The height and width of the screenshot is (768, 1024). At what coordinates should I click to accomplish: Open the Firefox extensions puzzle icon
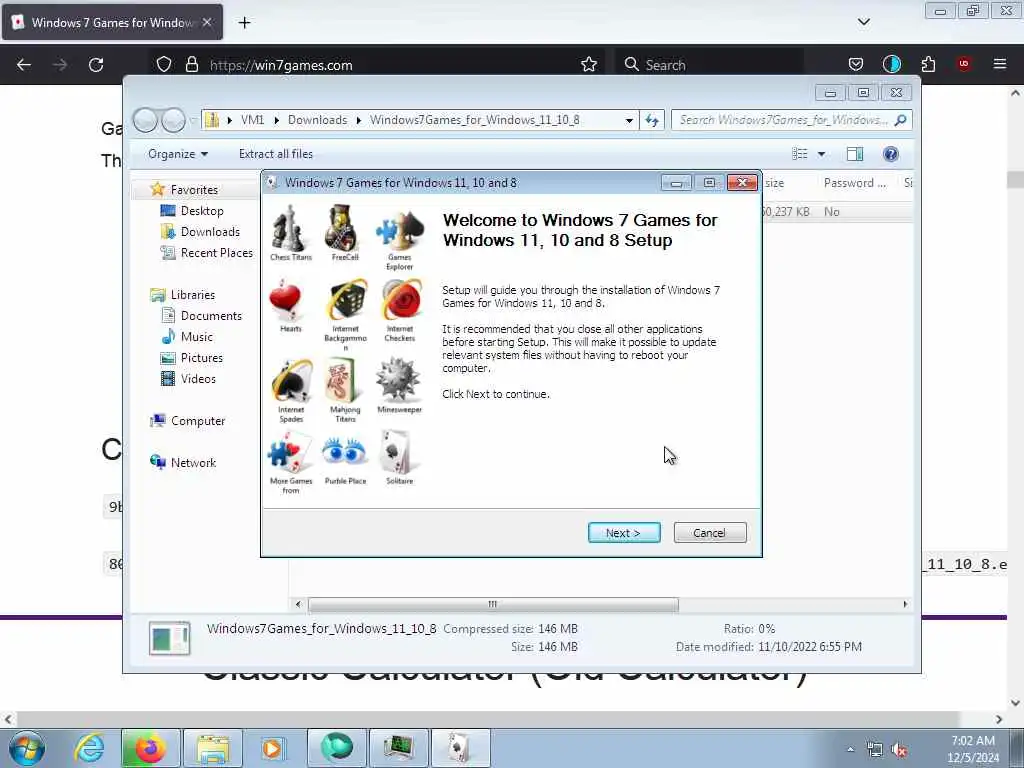[928, 65]
